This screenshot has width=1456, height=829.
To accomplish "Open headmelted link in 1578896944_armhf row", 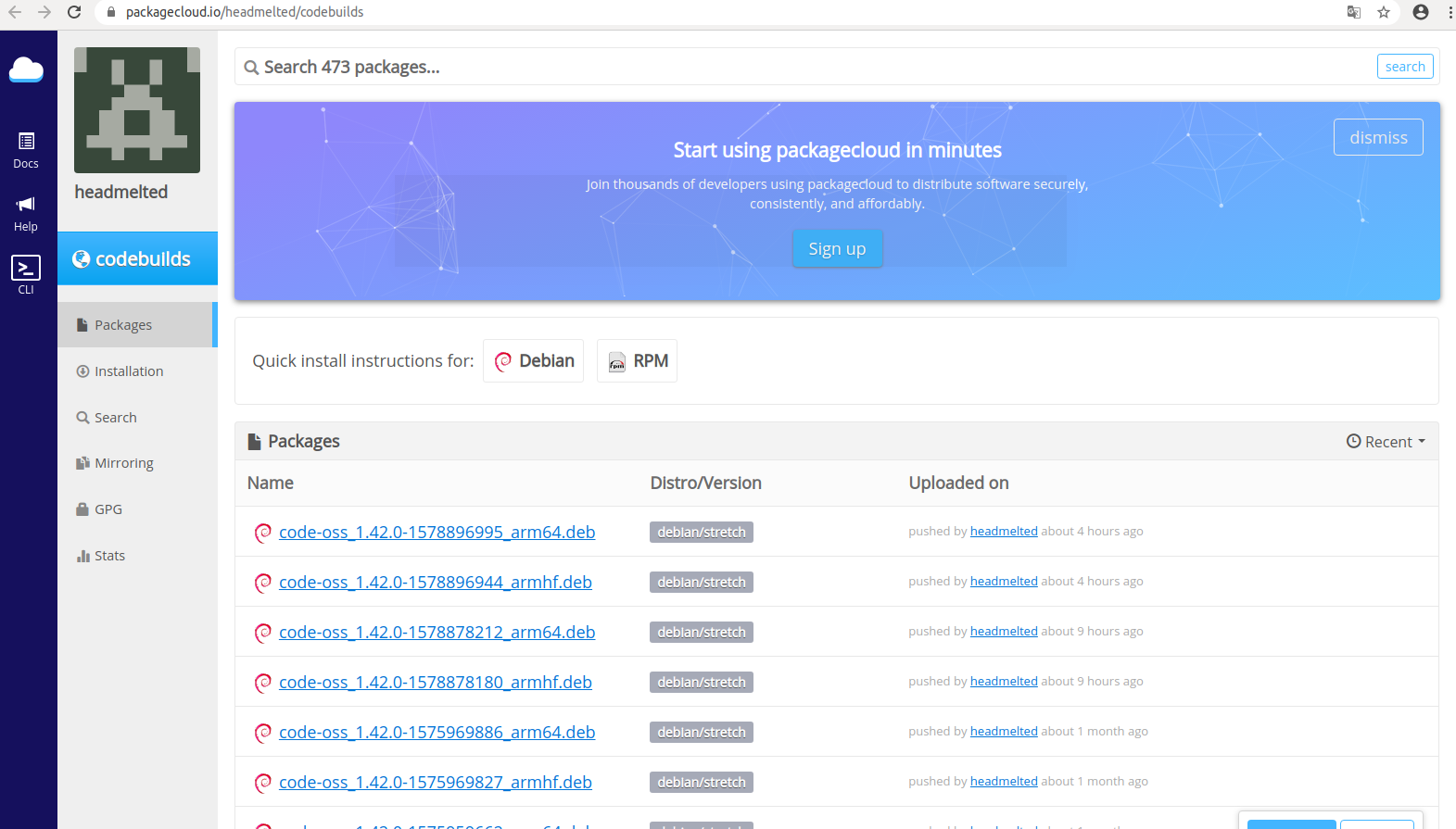I will pyautogui.click(x=1004, y=582).
